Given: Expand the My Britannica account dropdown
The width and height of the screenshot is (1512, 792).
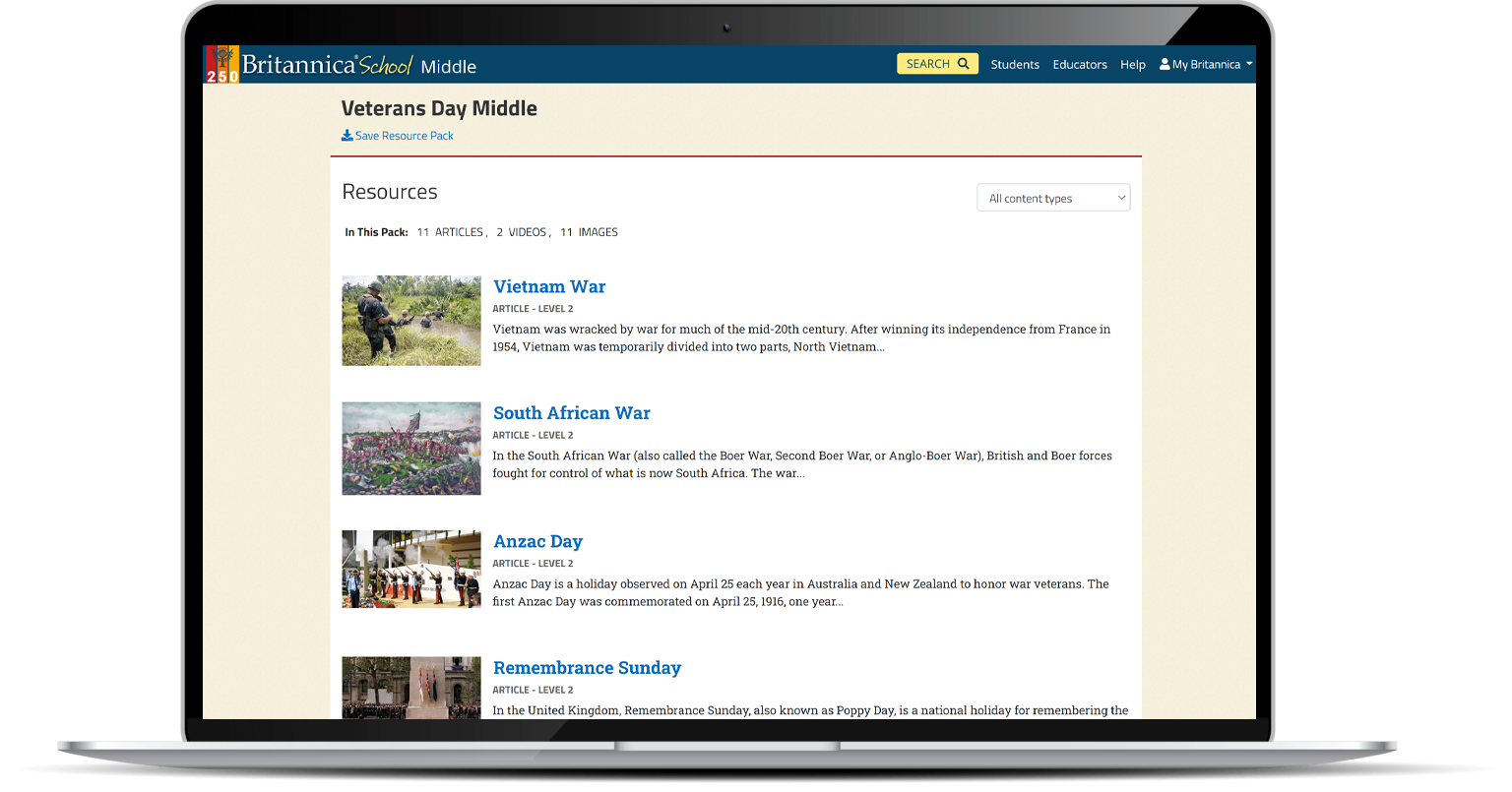Looking at the screenshot, I should pos(1206,65).
